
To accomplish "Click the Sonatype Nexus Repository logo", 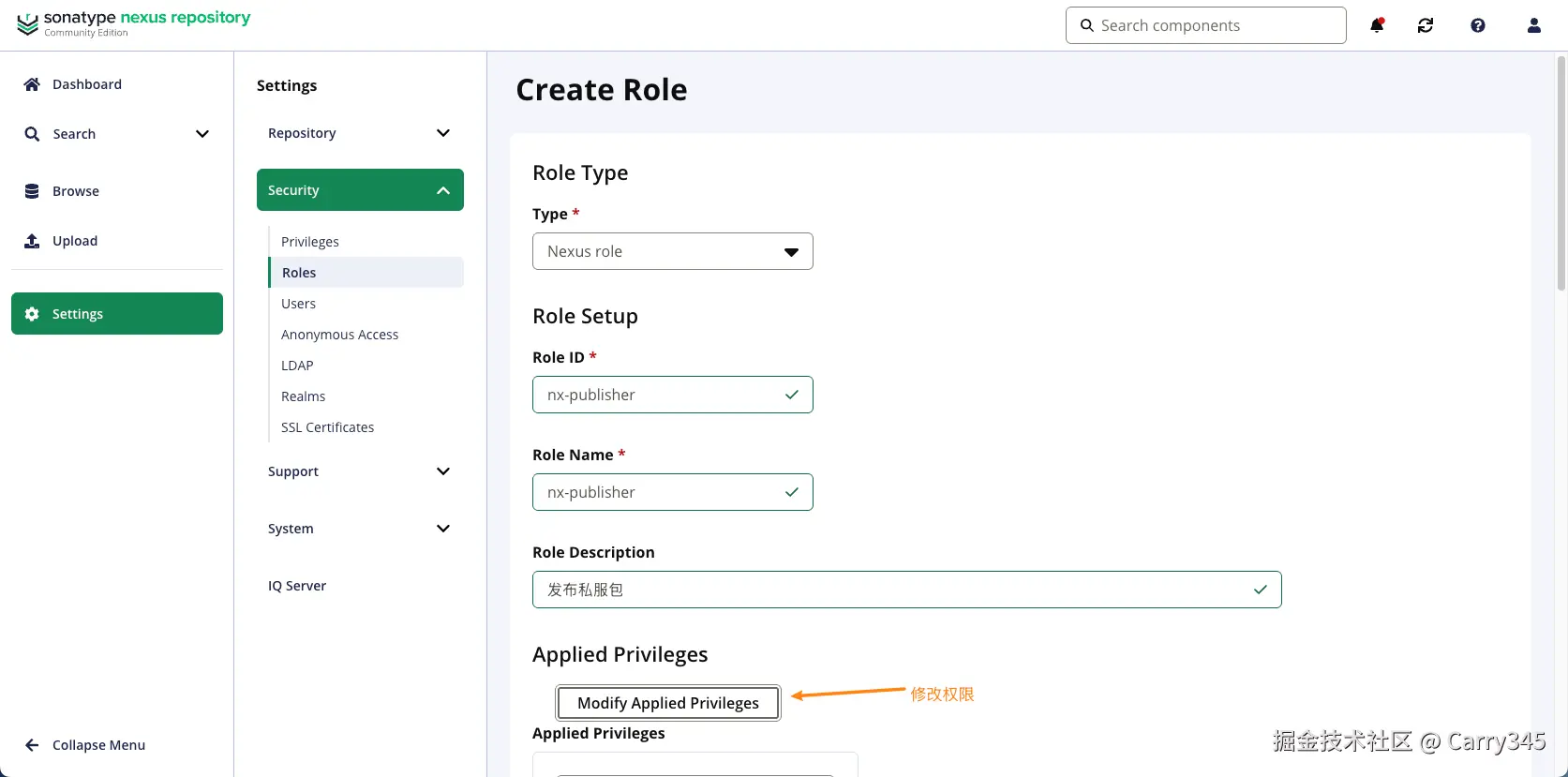I will click(x=134, y=24).
